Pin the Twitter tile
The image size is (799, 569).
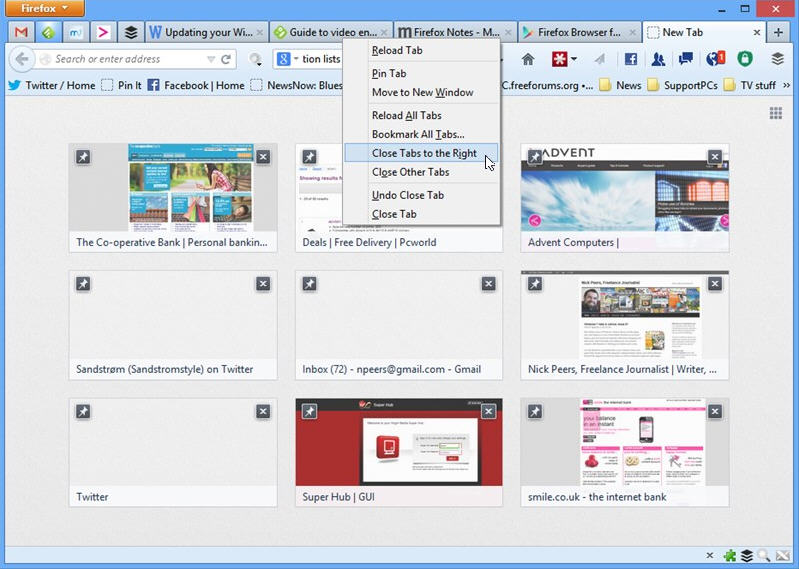pyautogui.click(x=83, y=411)
